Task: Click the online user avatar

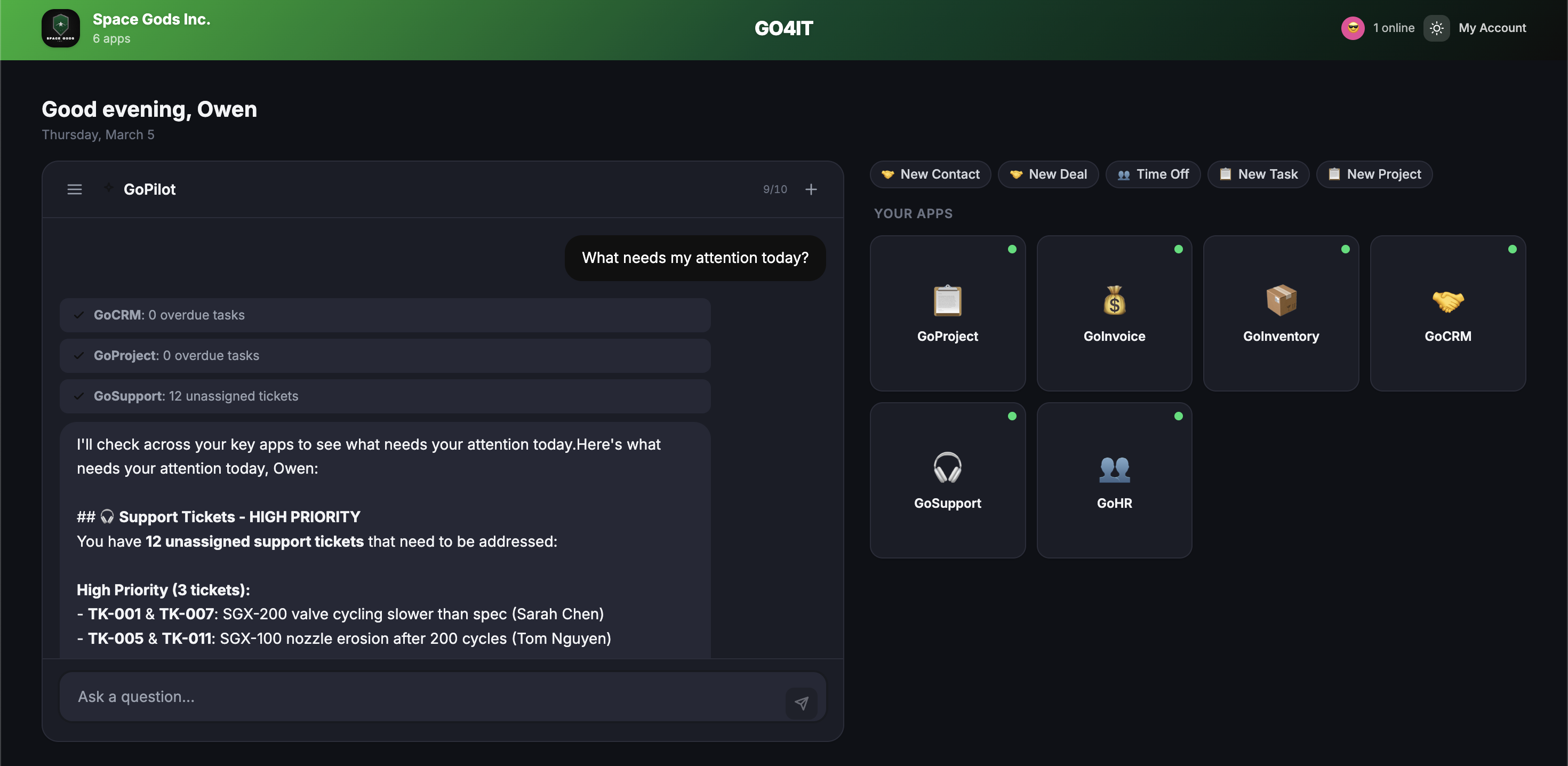Action: click(1353, 28)
